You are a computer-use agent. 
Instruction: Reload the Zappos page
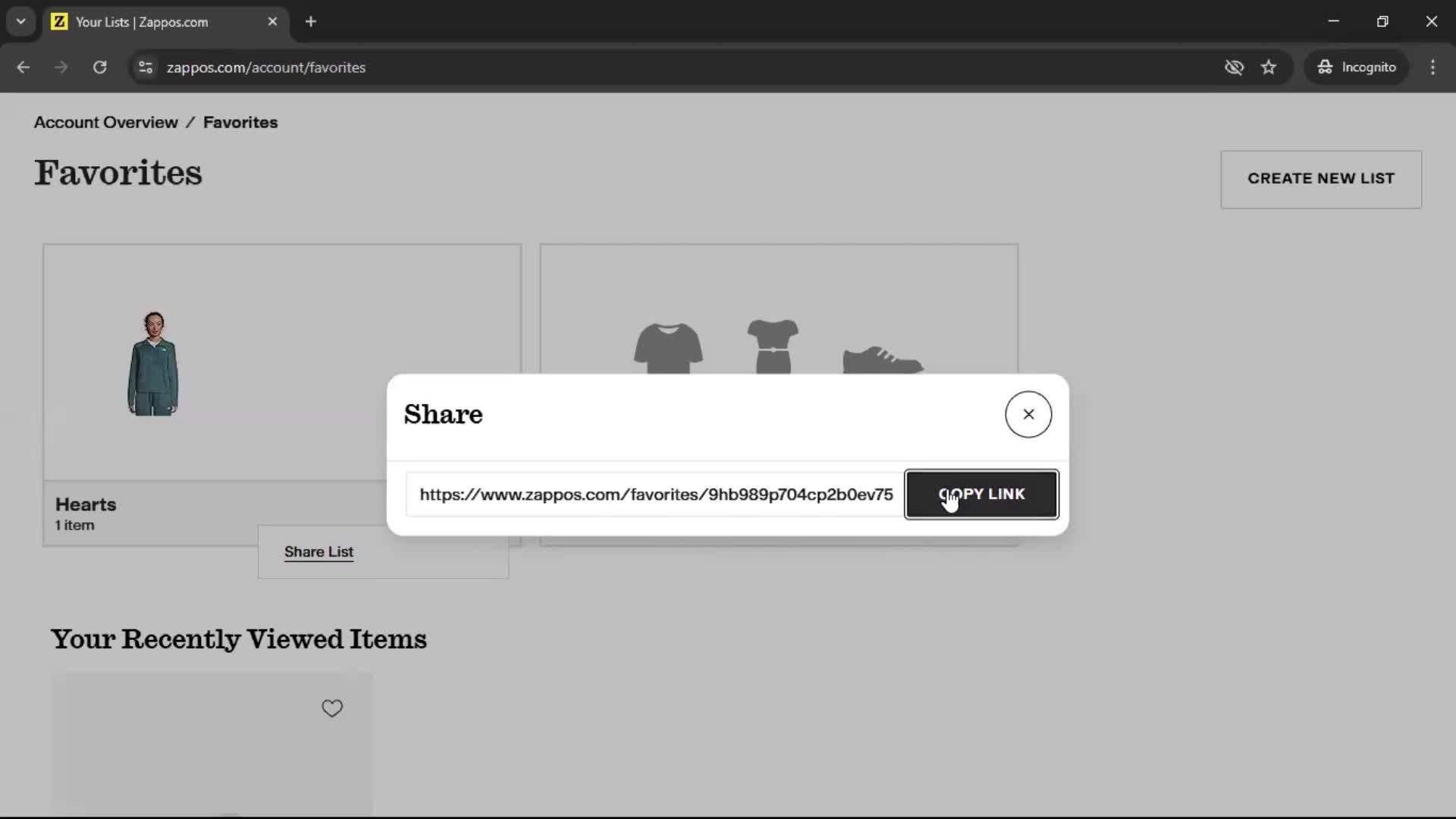[x=99, y=67]
